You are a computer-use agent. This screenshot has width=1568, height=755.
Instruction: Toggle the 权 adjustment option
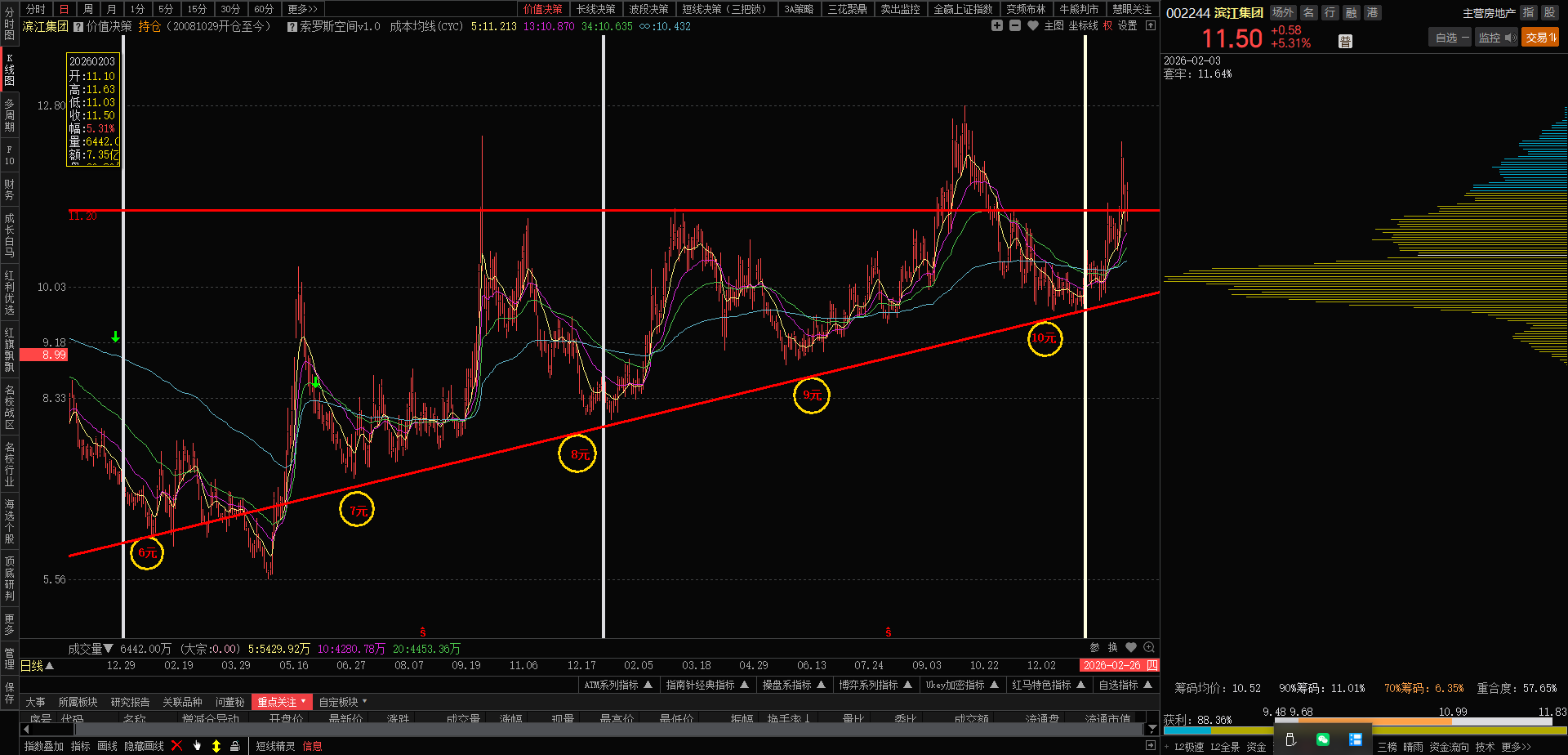[x=1107, y=26]
